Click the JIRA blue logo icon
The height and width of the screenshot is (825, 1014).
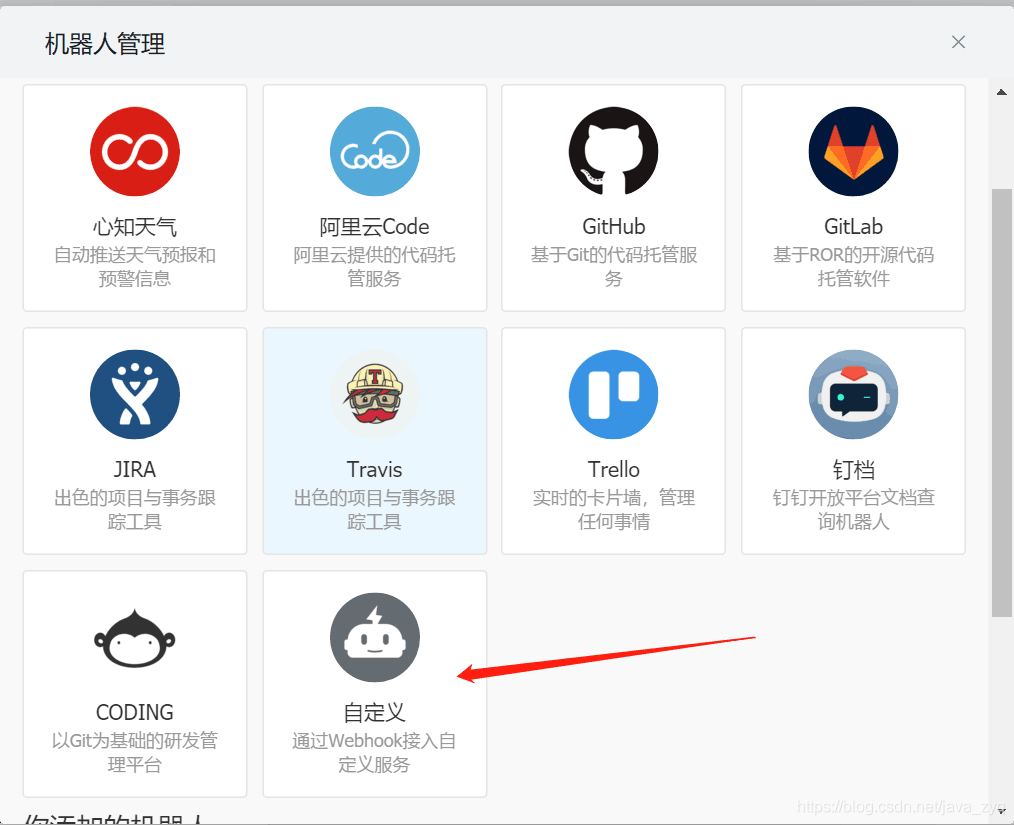click(x=135, y=394)
